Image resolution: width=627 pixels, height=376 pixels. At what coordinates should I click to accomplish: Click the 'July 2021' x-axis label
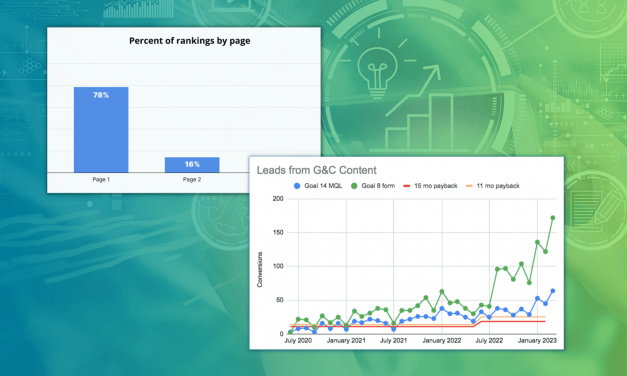[x=393, y=341]
